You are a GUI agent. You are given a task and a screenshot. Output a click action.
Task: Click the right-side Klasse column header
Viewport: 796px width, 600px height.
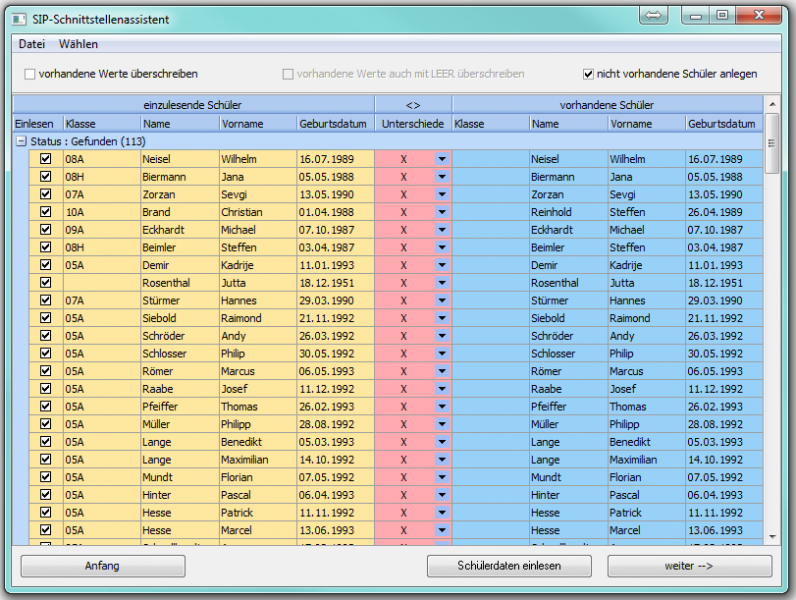coord(490,123)
